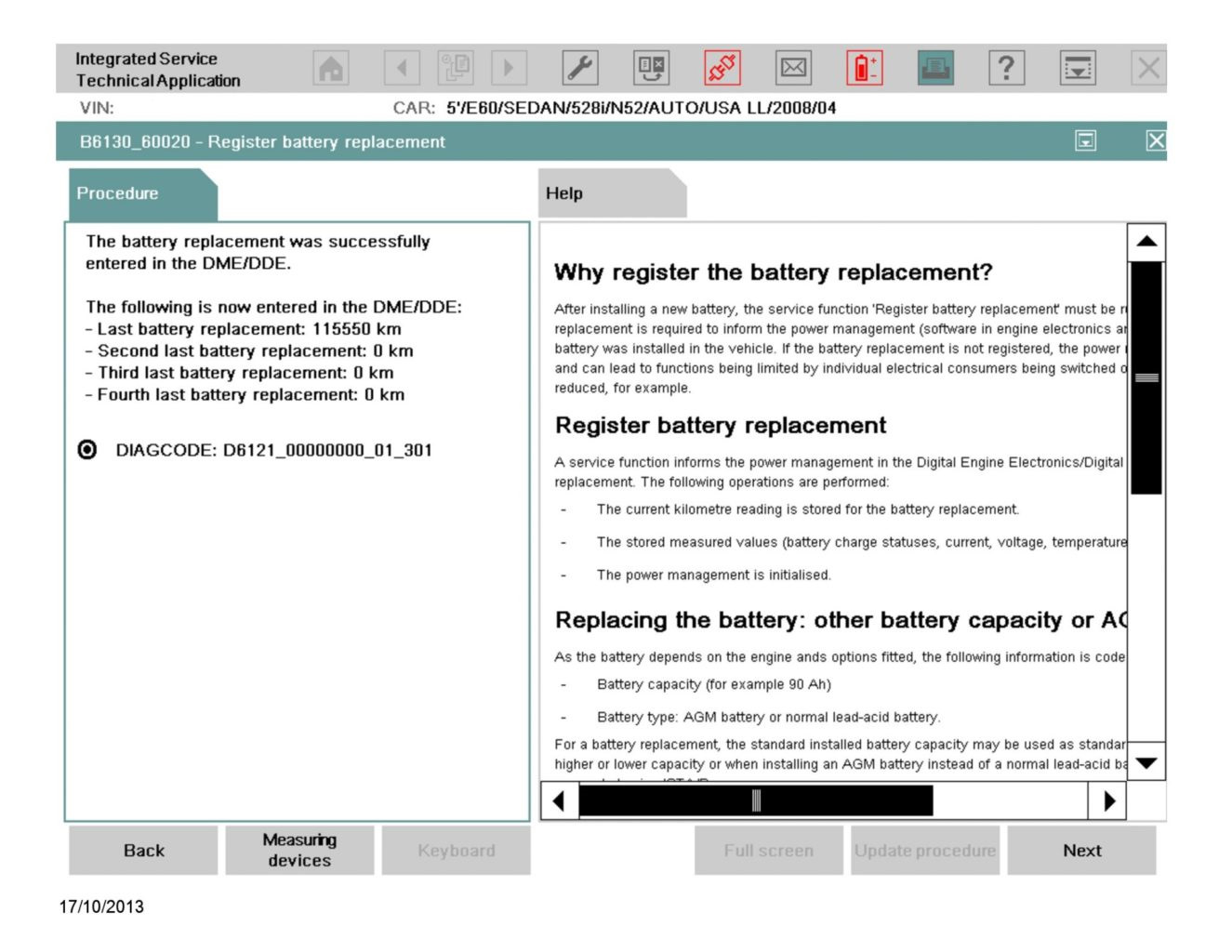
Task: Click the control unit swap icon
Action: (x=651, y=68)
